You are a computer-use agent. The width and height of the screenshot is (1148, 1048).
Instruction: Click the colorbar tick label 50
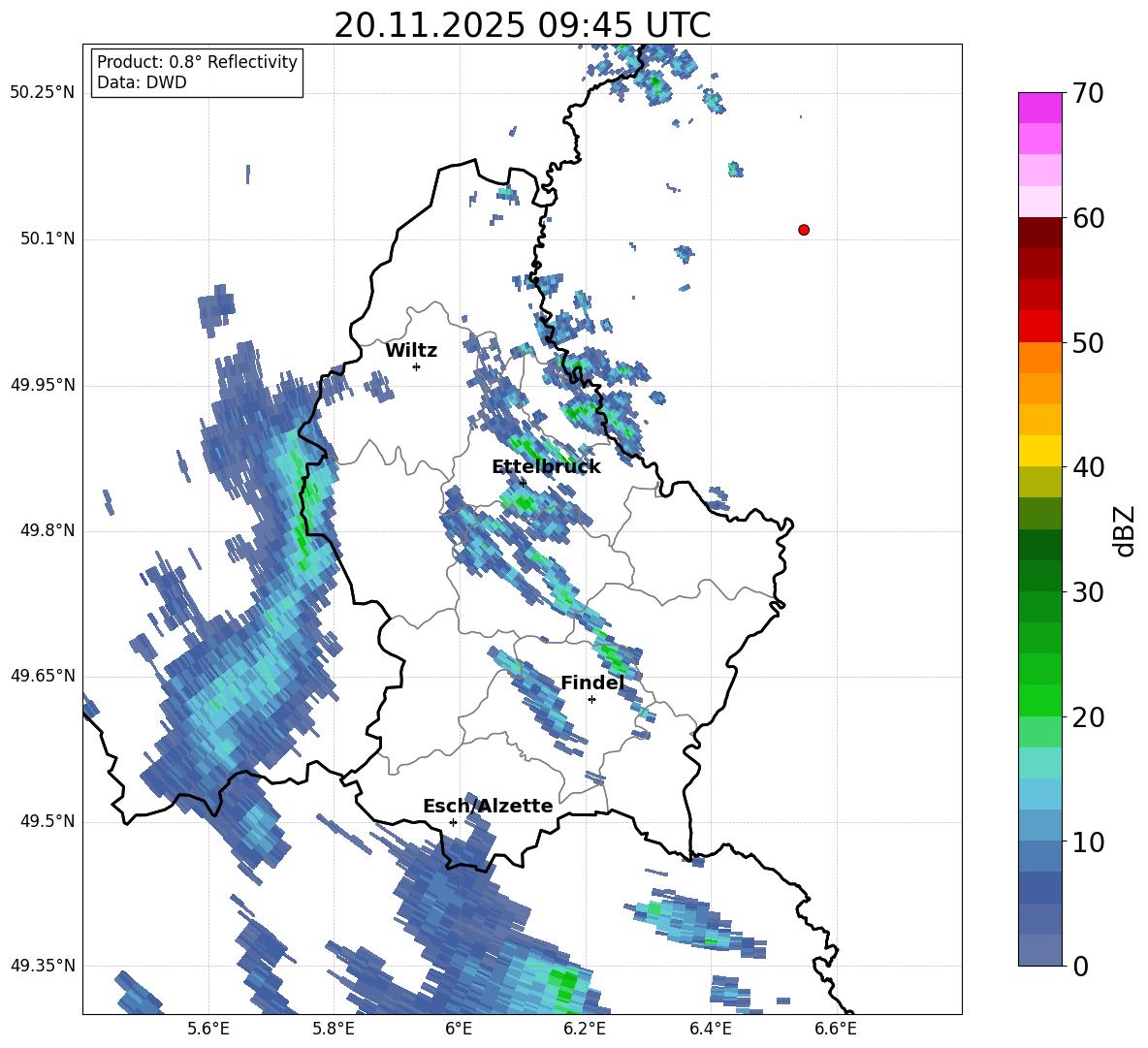1089,343
